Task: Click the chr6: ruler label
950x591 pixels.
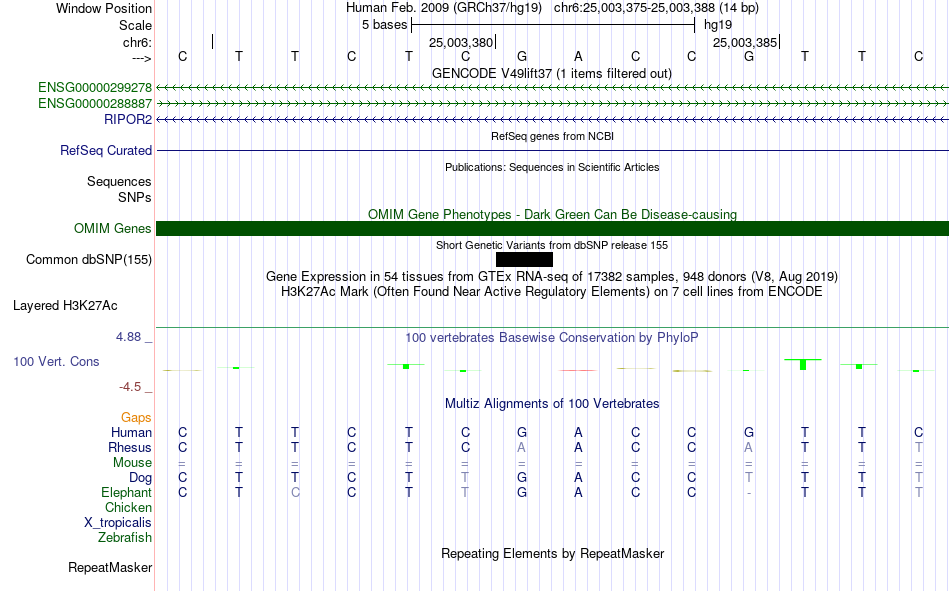Action: [x=138, y=42]
